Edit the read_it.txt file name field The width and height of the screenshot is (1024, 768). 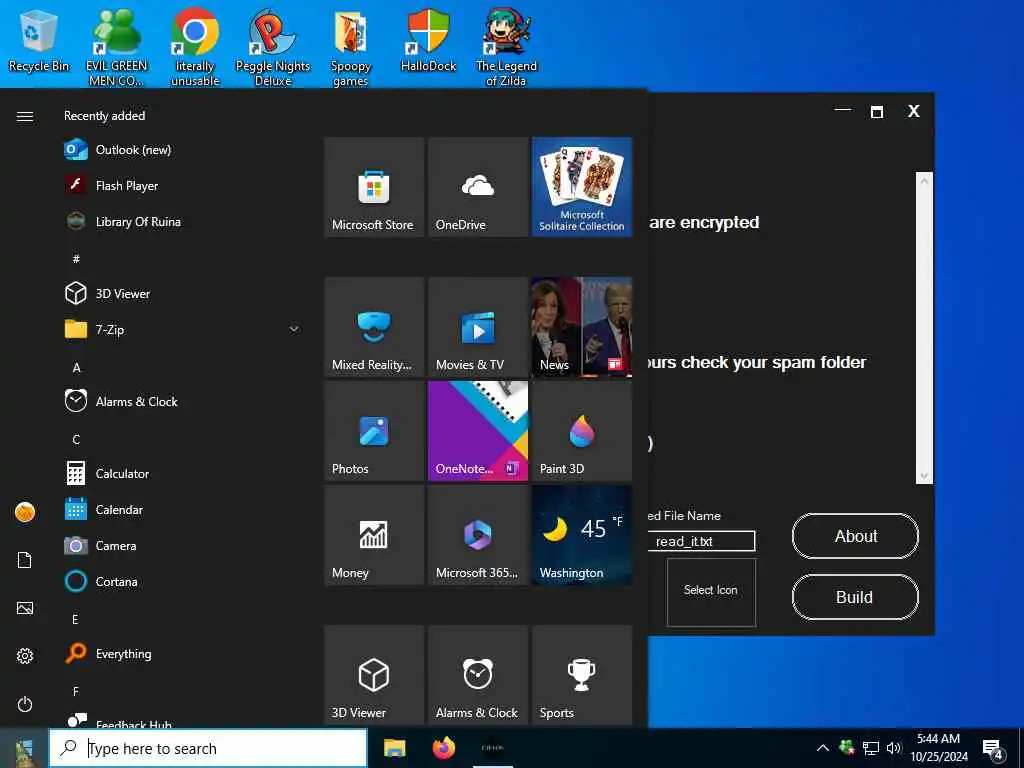(x=701, y=541)
